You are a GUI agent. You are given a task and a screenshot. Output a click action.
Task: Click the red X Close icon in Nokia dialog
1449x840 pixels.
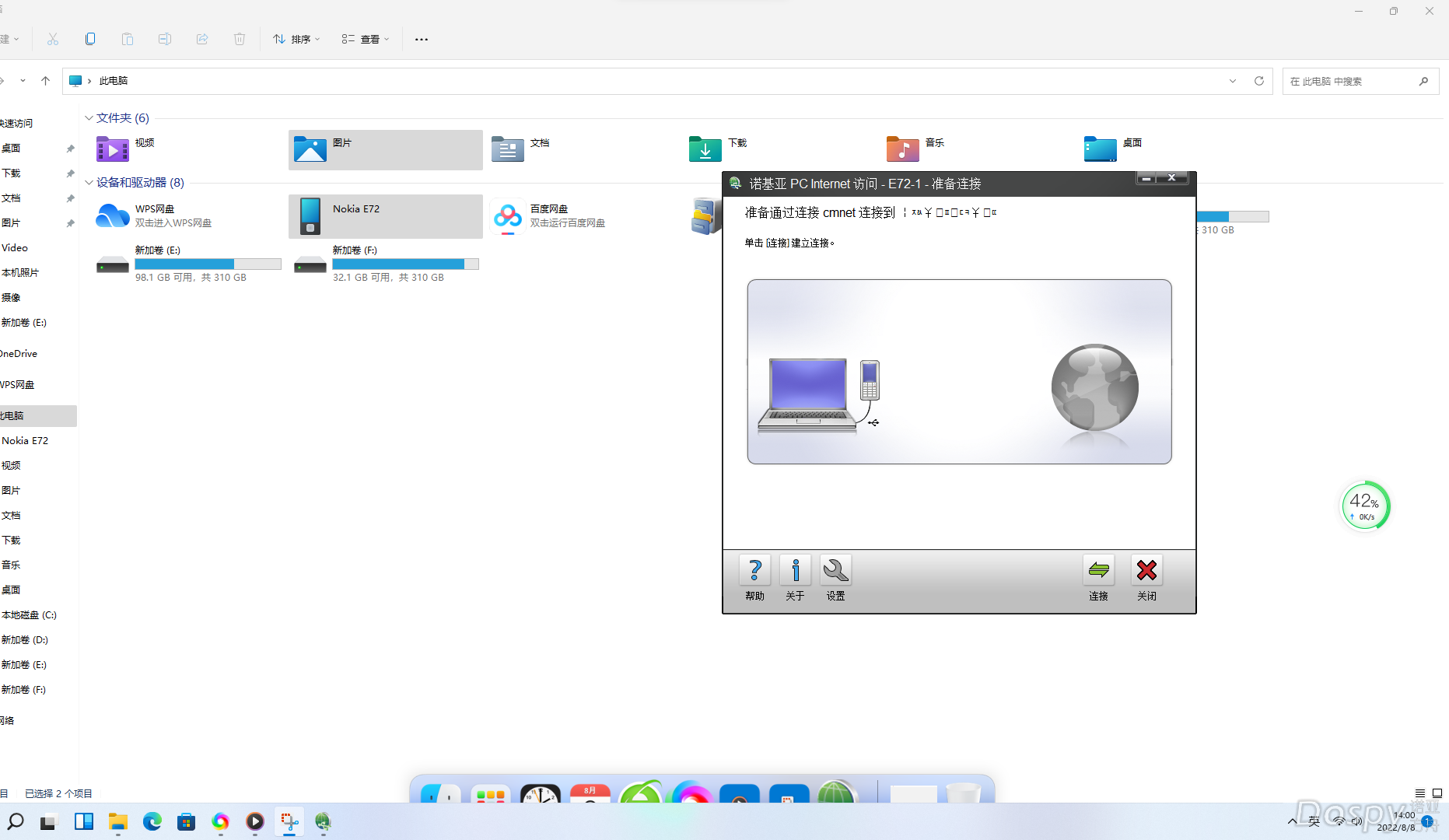tap(1146, 570)
